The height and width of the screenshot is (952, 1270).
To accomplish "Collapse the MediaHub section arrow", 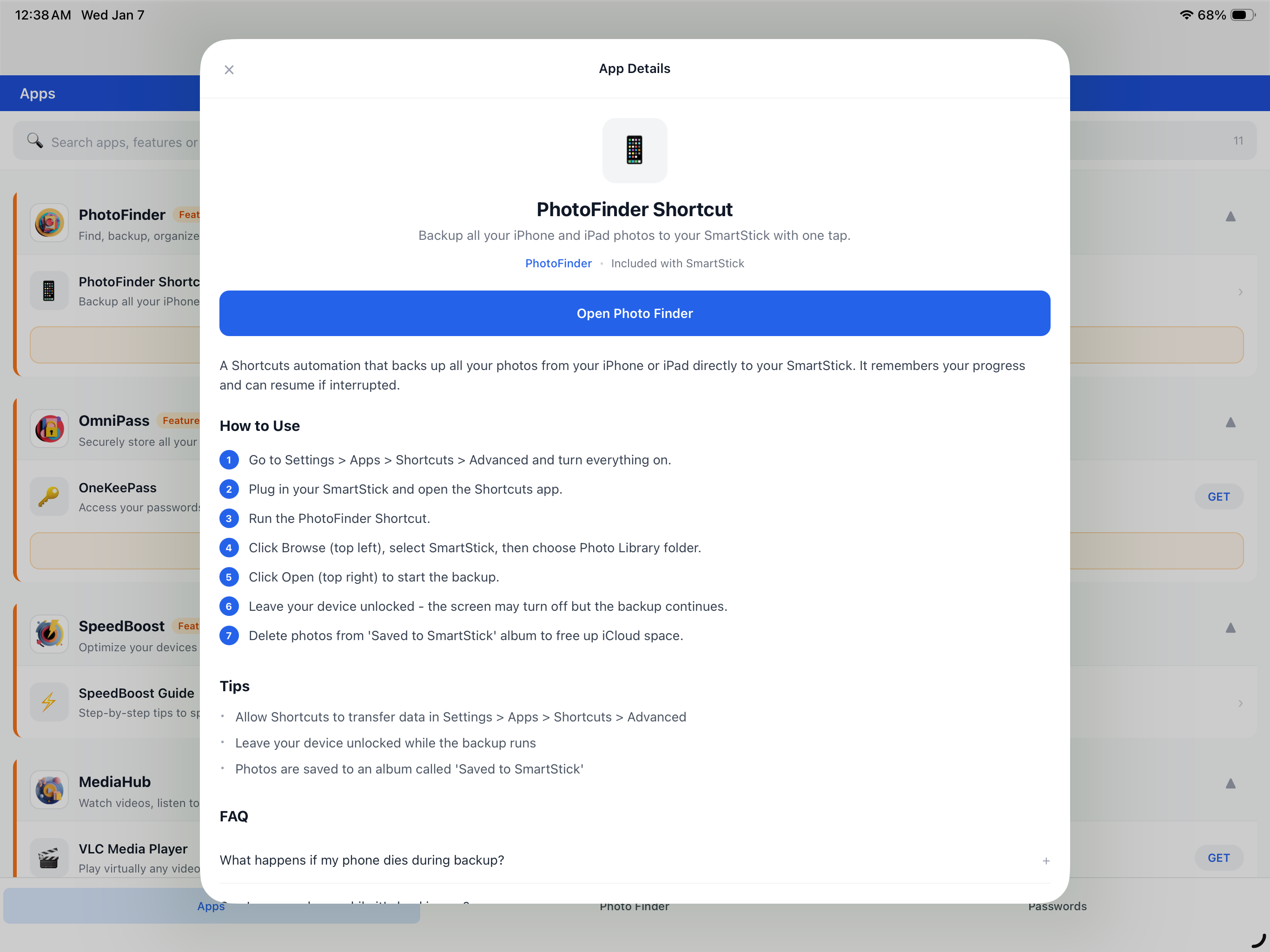I will pos(1230,784).
